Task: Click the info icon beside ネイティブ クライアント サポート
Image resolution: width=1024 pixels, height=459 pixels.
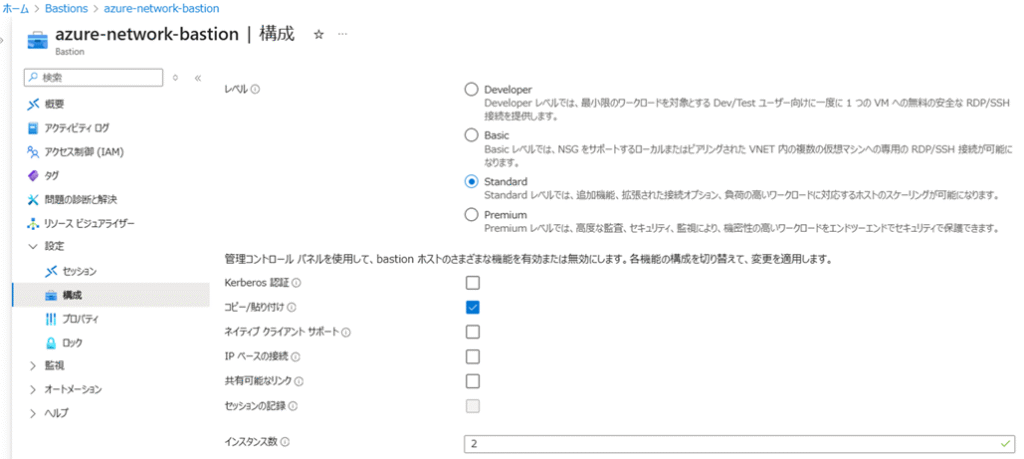Action: [x=346, y=332]
